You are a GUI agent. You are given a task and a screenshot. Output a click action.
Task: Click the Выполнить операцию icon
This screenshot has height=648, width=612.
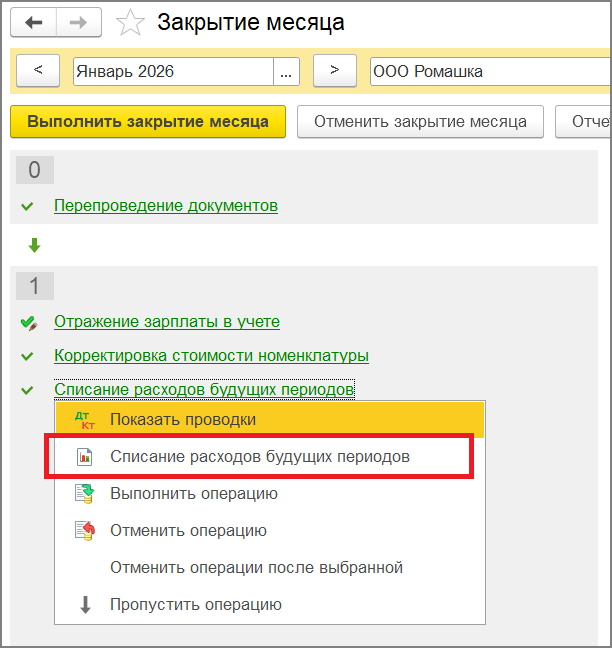[x=85, y=494]
